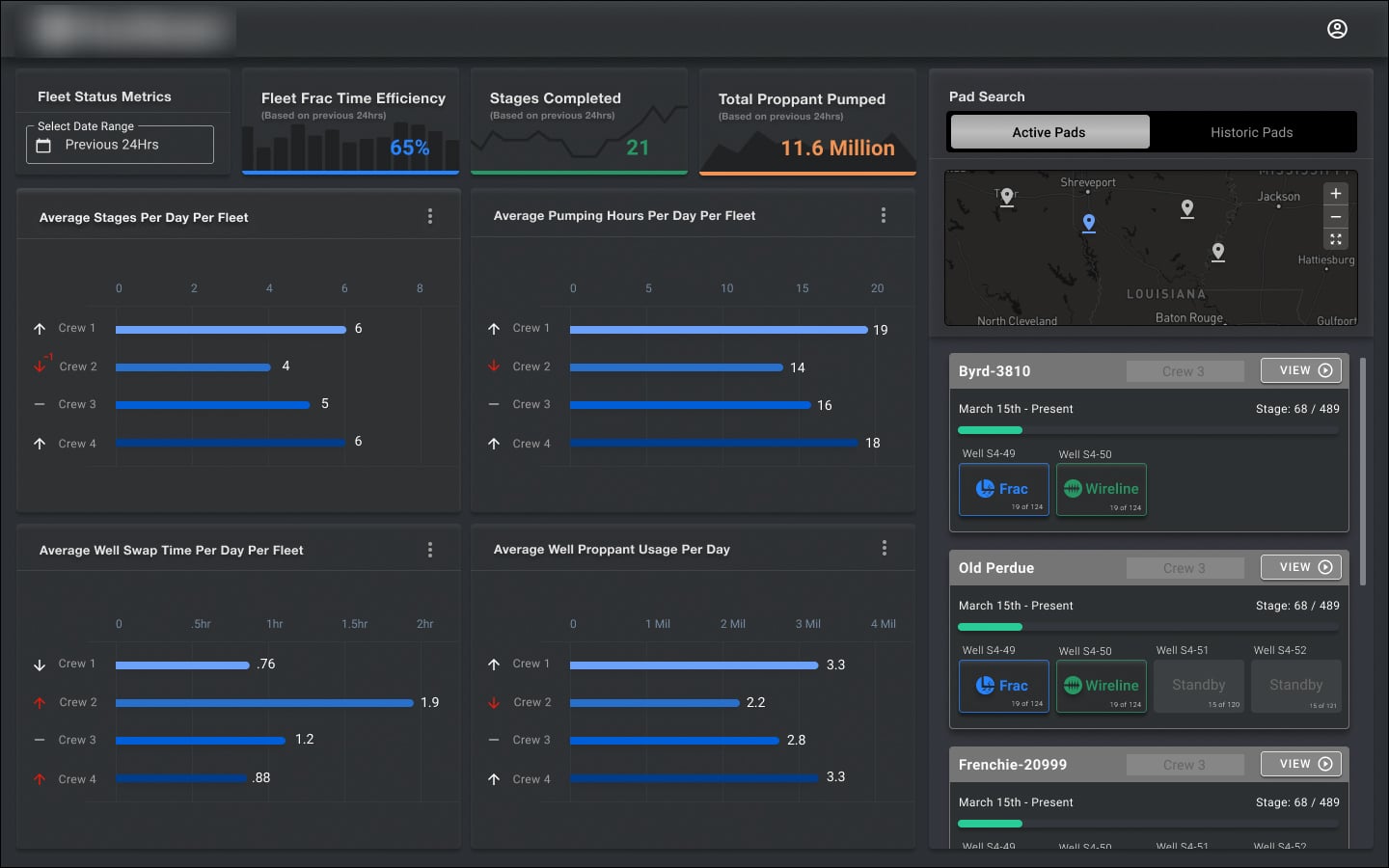Click Crew 2 red down arrow in Proppant Usage chart
The height and width of the screenshot is (868, 1389).
(x=494, y=703)
